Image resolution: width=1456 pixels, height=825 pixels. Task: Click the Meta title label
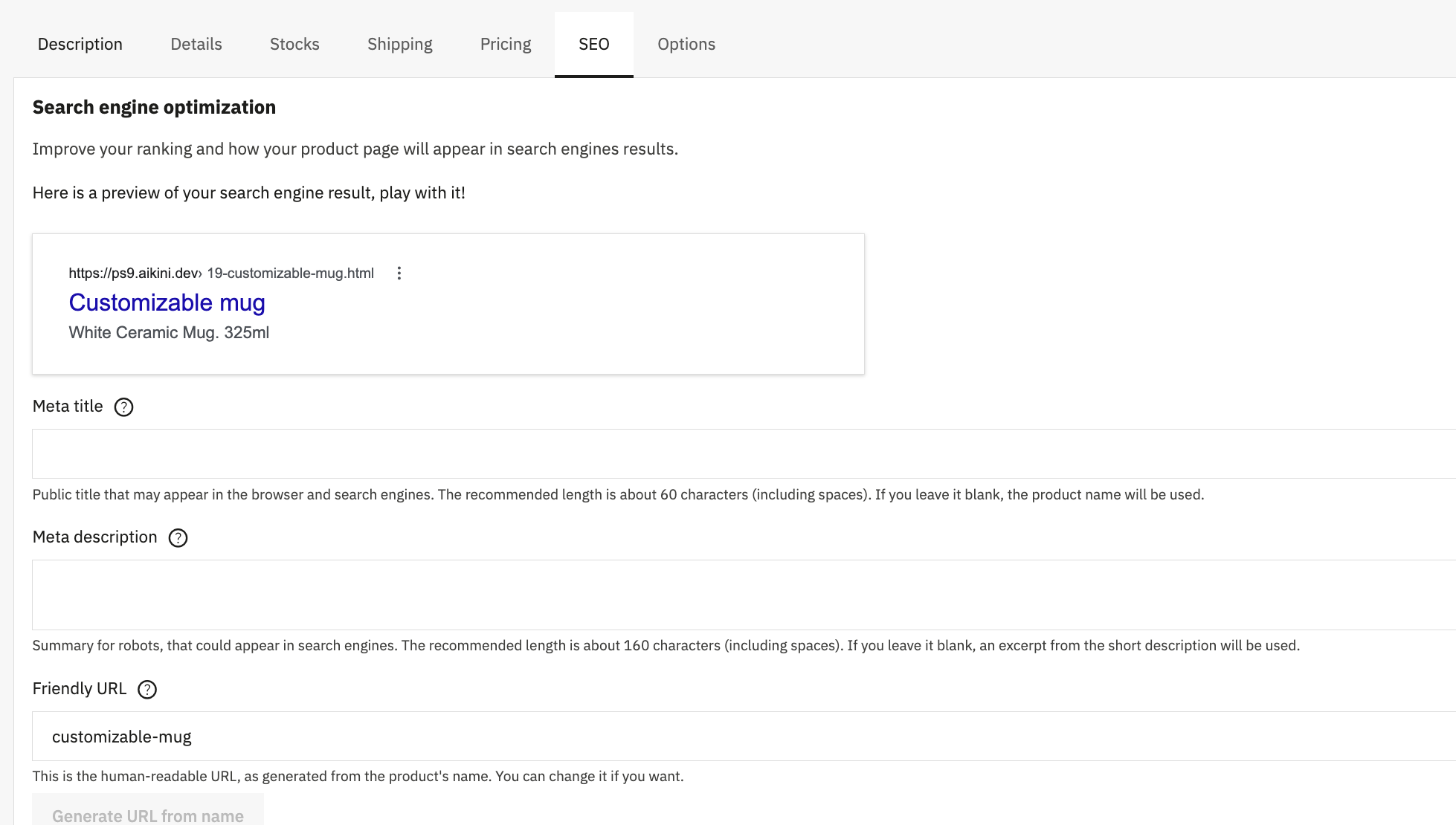pyautogui.click(x=68, y=407)
